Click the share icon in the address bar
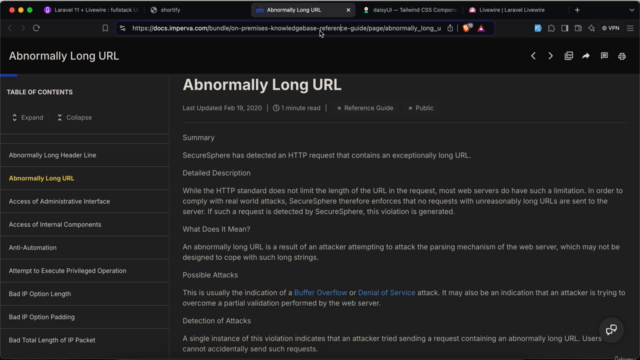 (450, 28)
